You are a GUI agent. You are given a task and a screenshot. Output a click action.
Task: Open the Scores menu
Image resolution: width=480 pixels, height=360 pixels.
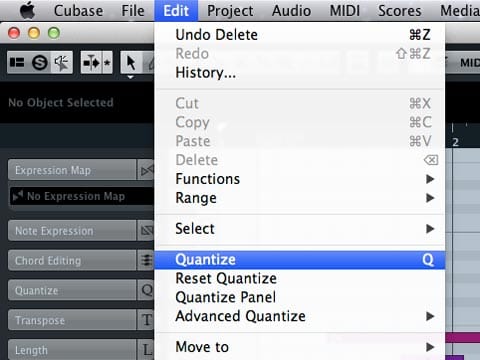pos(399,11)
